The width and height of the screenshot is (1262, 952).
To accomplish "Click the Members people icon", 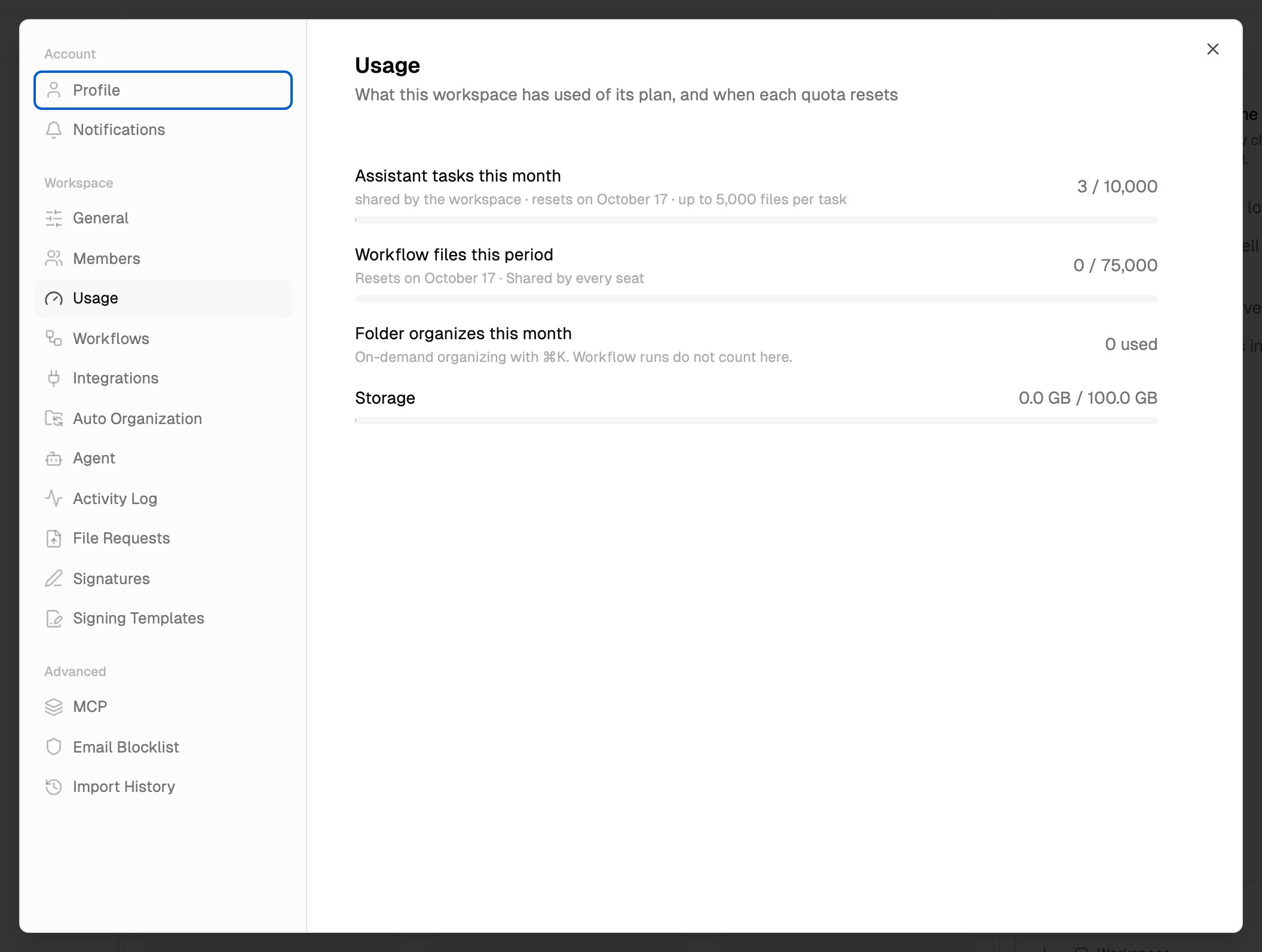I will click(54, 259).
